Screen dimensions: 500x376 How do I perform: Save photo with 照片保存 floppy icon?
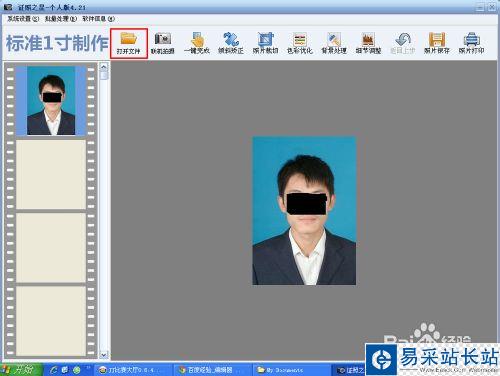[437, 43]
